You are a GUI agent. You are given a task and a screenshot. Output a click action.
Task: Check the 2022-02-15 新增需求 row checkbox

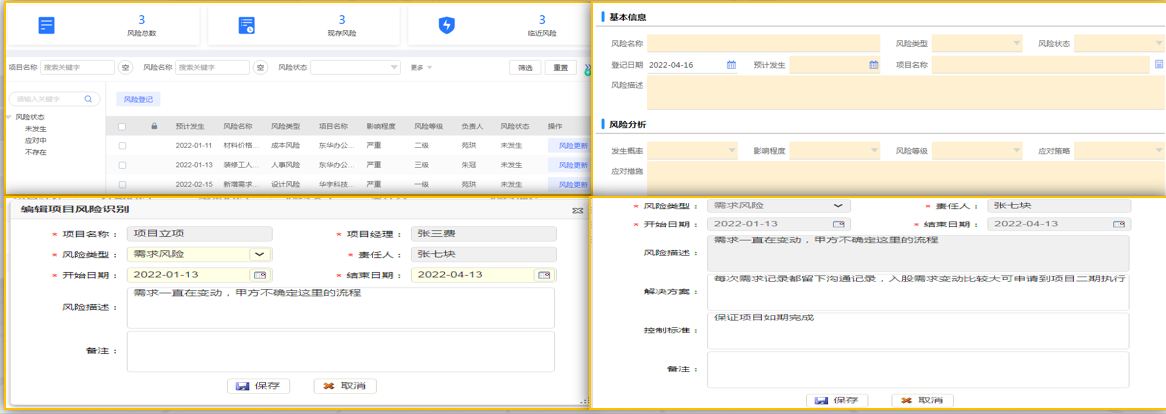click(x=122, y=184)
